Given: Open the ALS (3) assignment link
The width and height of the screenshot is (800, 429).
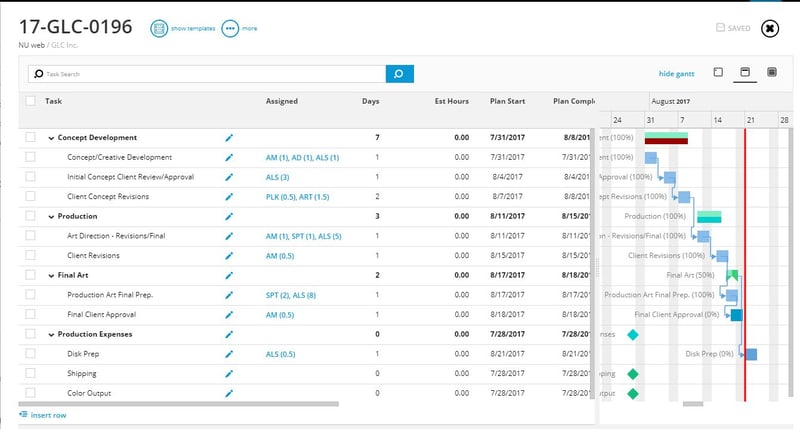Looking at the screenshot, I should coord(277,177).
